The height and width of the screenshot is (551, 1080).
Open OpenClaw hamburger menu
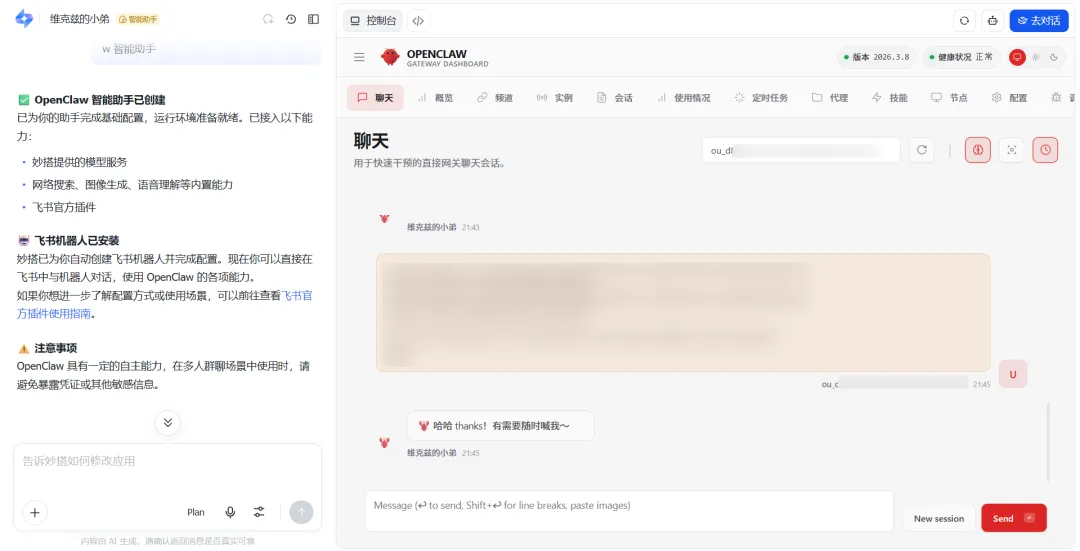point(359,57)
